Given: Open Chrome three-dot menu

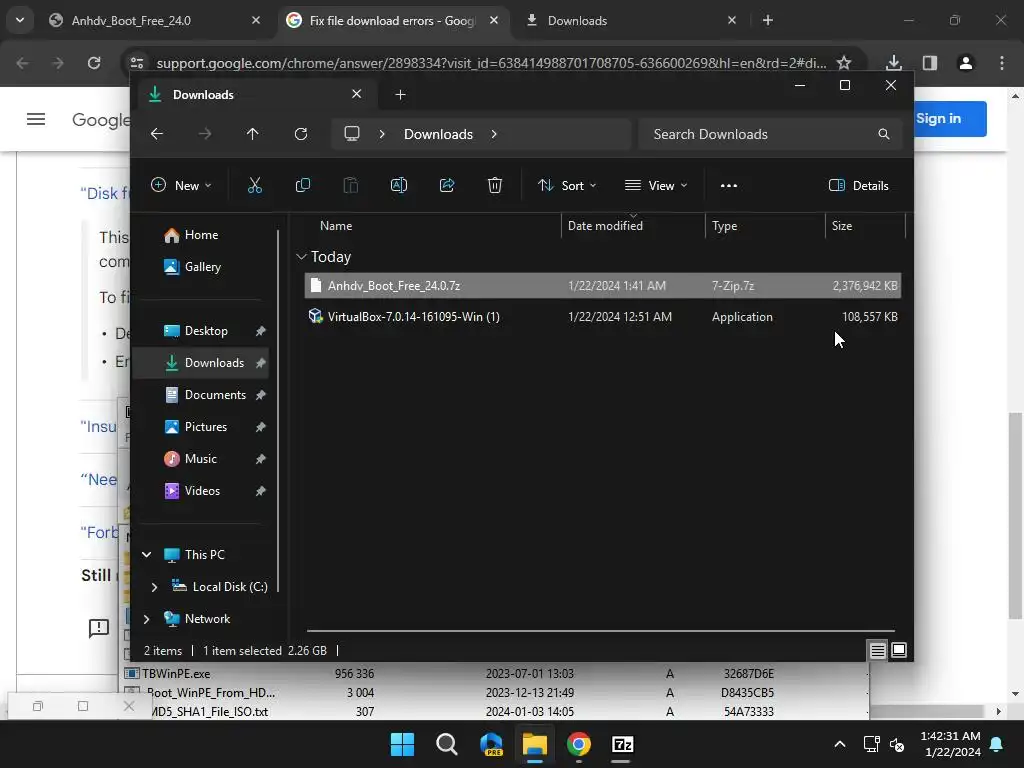Looking at the screenshot, I should 1002,63.
